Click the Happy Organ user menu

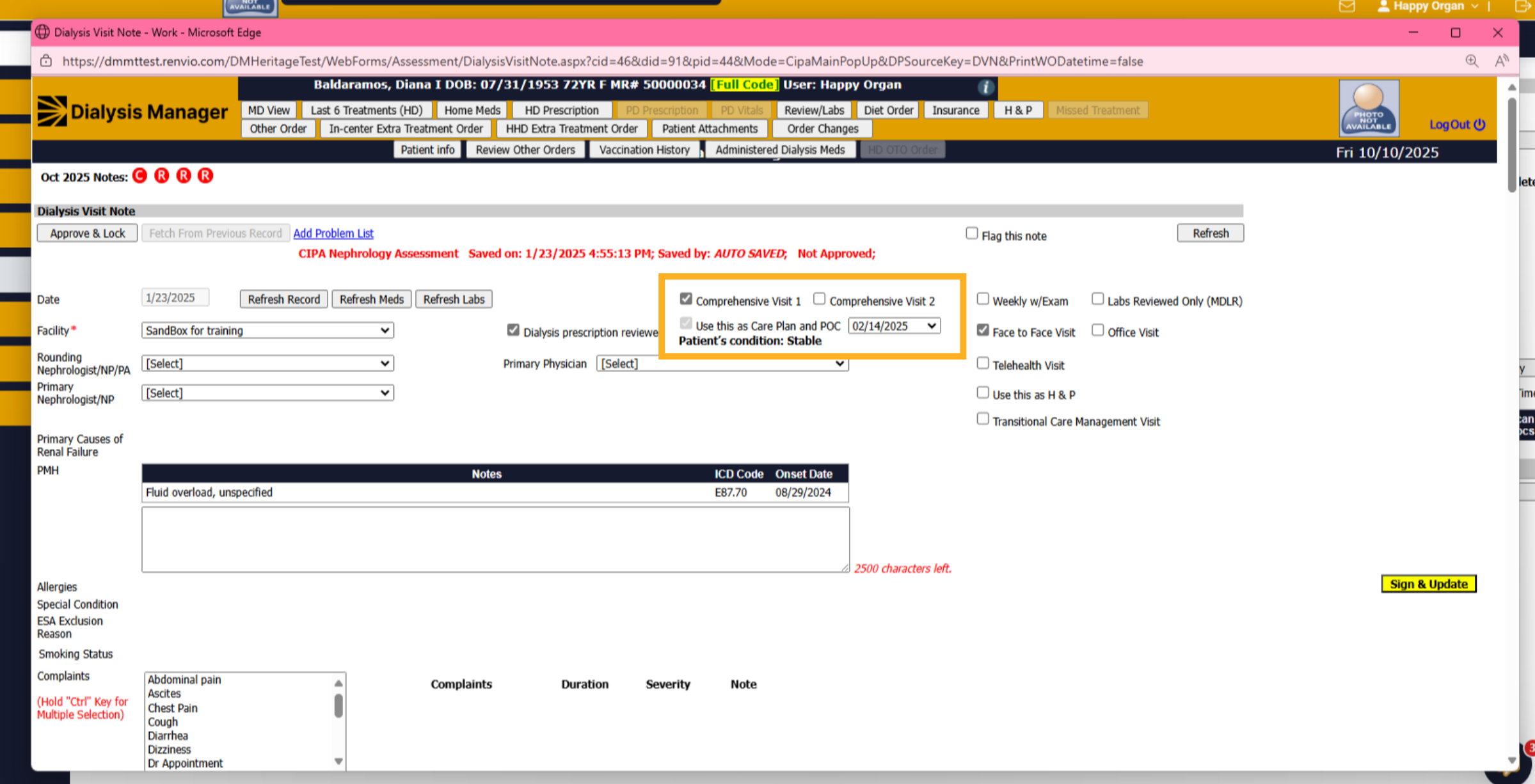[1428, 6]
